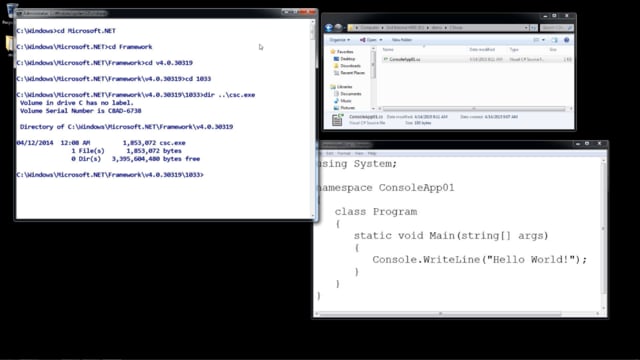Screen dimensions: 640x360
Task: Click the Explorer search box
Action: click(x=556, y=28)
